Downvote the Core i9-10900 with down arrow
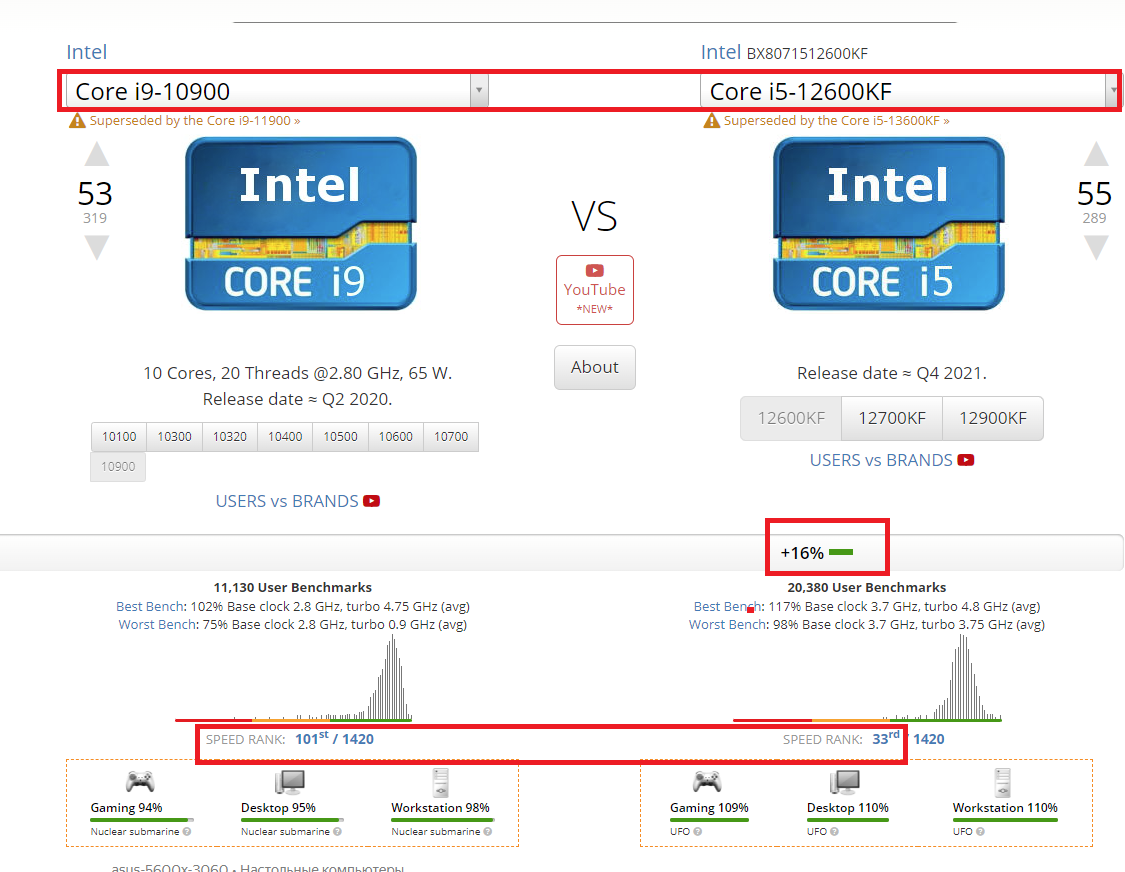The width and height of the screenshot is (1125, 872). [97, 248]
